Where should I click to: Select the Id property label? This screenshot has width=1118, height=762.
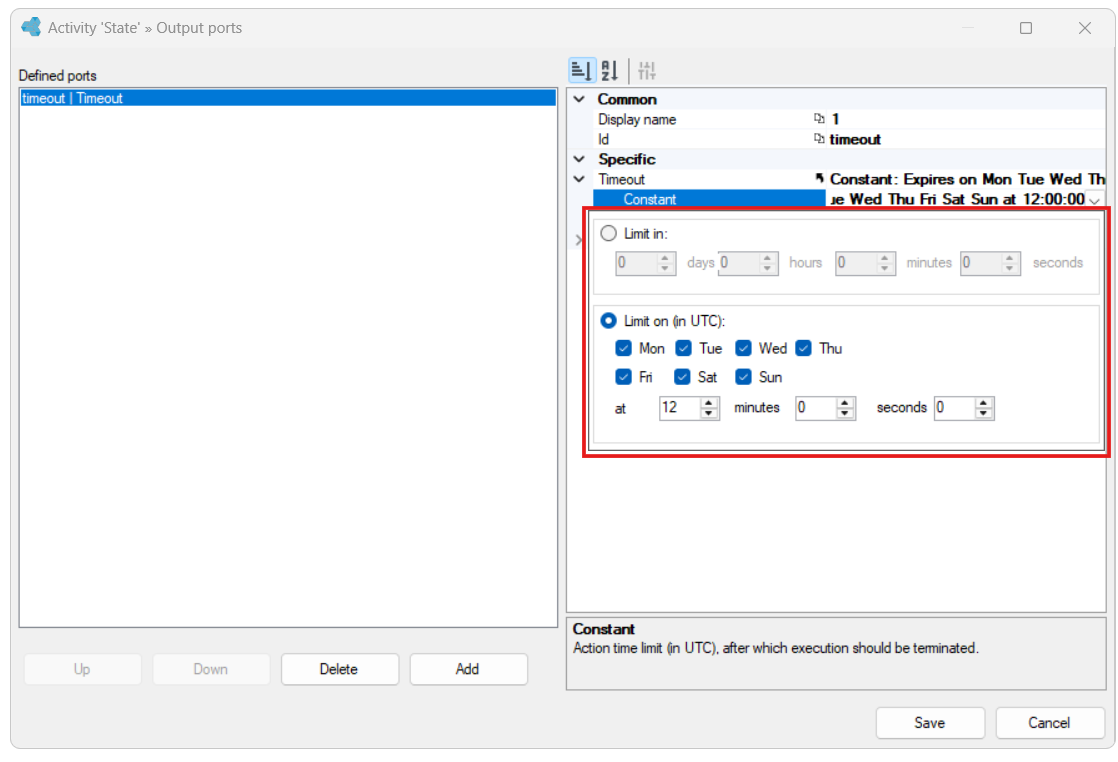click(x=603, y=139)
